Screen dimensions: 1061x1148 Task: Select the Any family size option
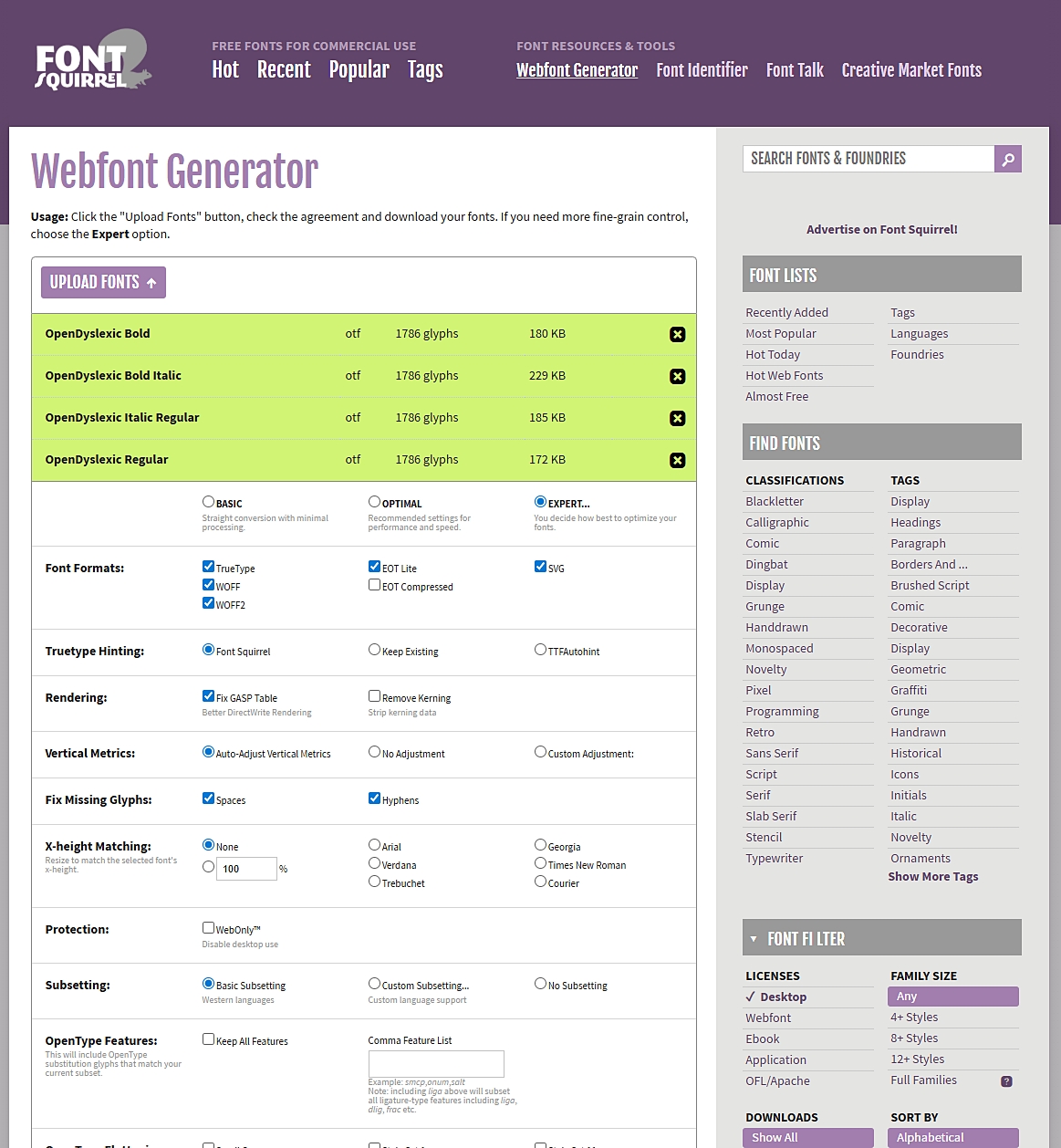pyautogui.click(x=953, y=997)
